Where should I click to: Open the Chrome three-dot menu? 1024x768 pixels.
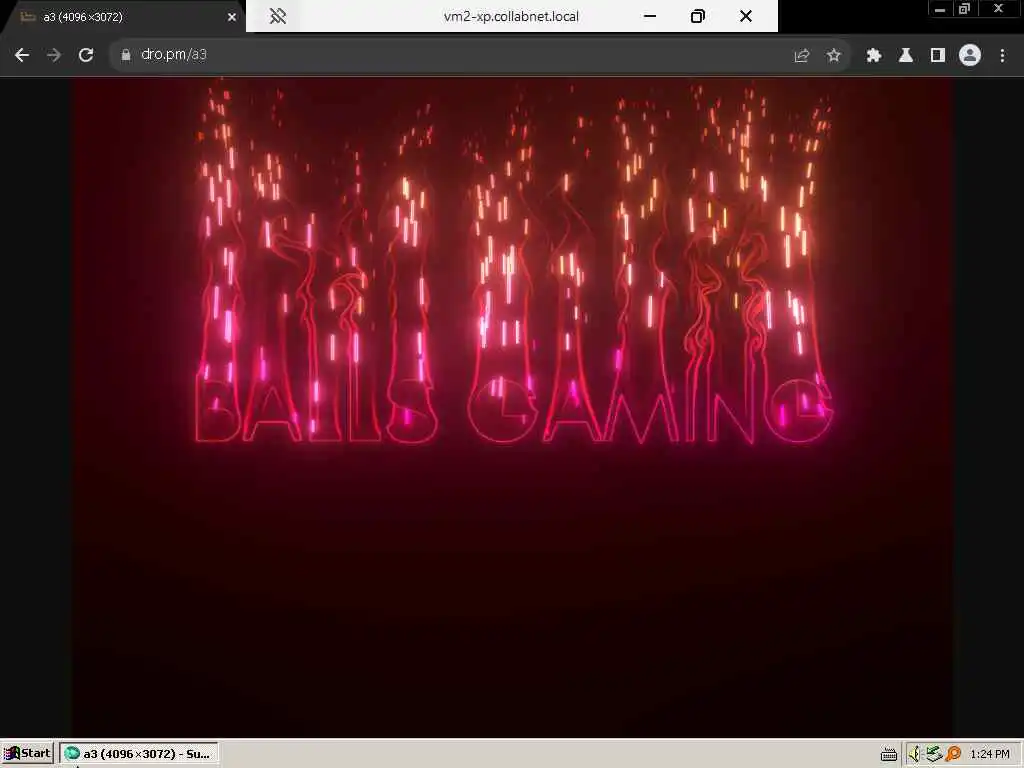(1002, 56)
